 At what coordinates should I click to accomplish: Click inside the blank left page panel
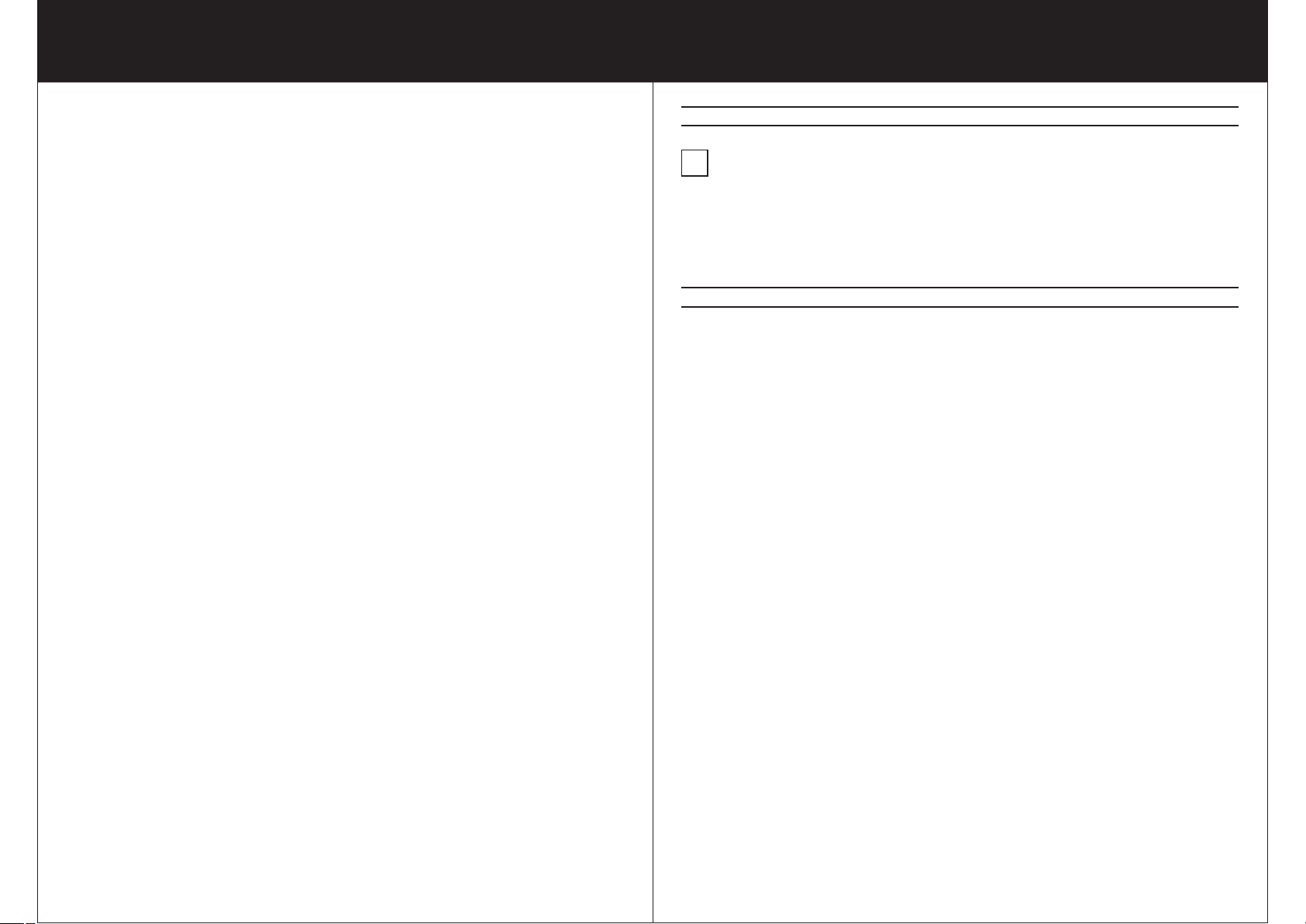(345, 502)
